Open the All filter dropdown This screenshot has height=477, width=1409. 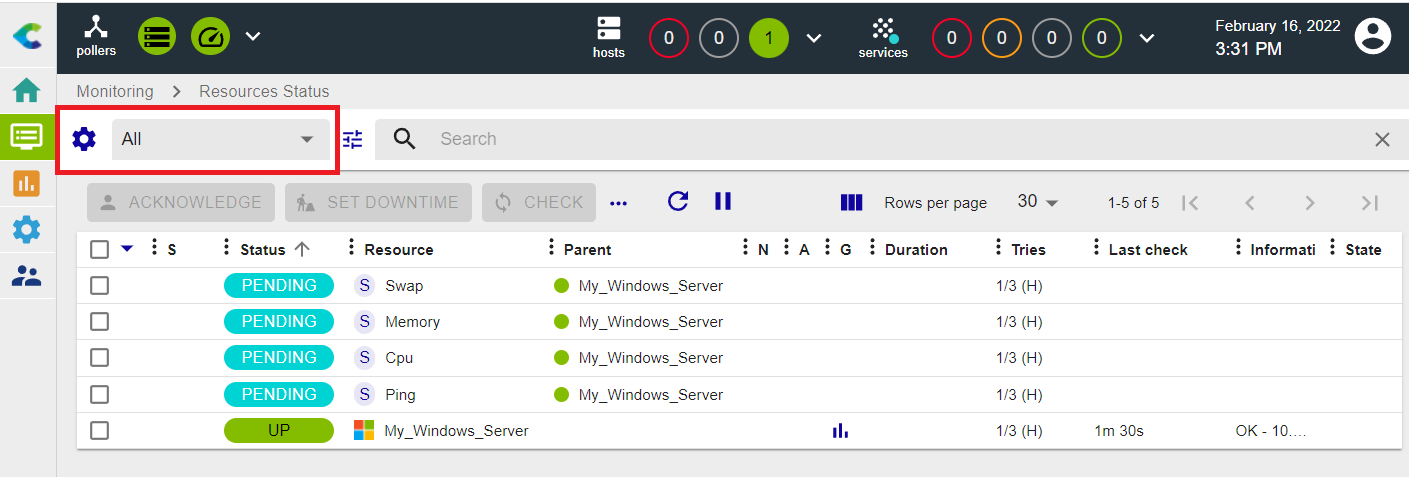coord(219,139)
